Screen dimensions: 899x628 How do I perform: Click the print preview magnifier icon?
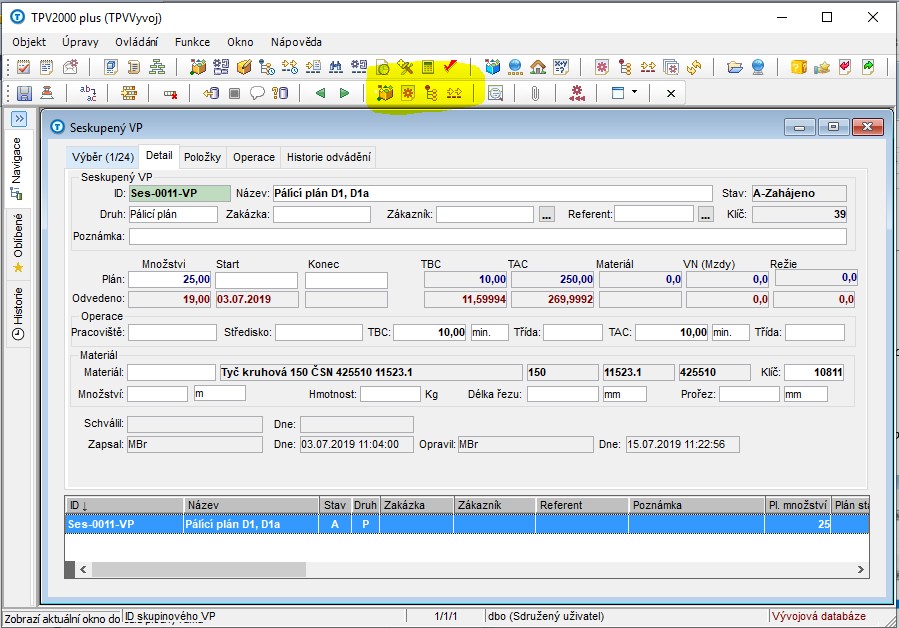[x=495, y=93]
